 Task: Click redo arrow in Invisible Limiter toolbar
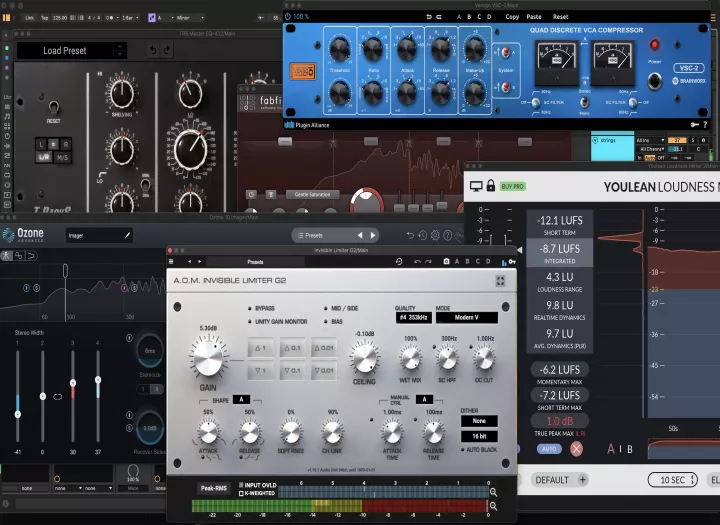tap(428, 262)
